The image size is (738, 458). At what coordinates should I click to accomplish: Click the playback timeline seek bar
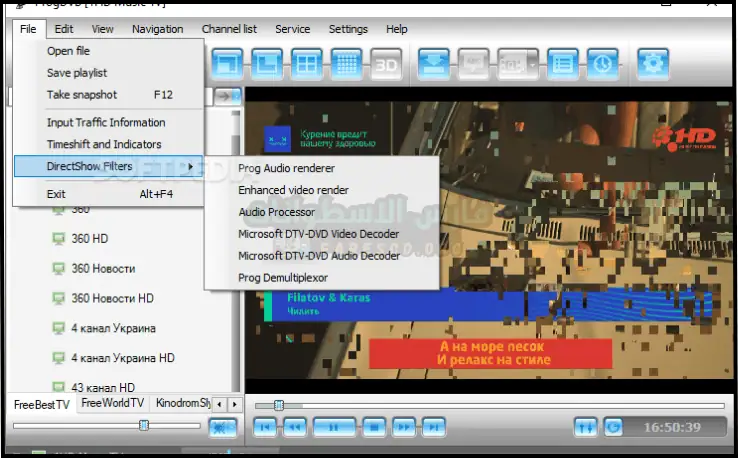[x=490, y=405]
